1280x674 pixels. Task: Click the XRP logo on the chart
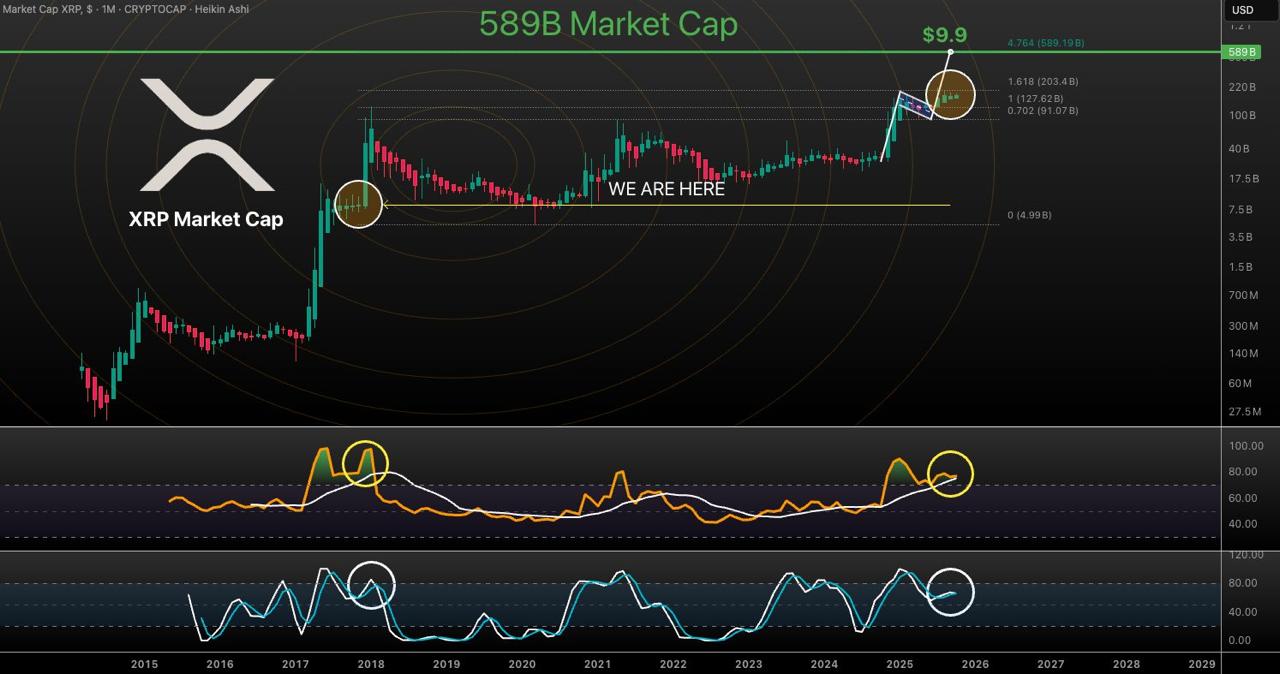[x=207, y=134]
